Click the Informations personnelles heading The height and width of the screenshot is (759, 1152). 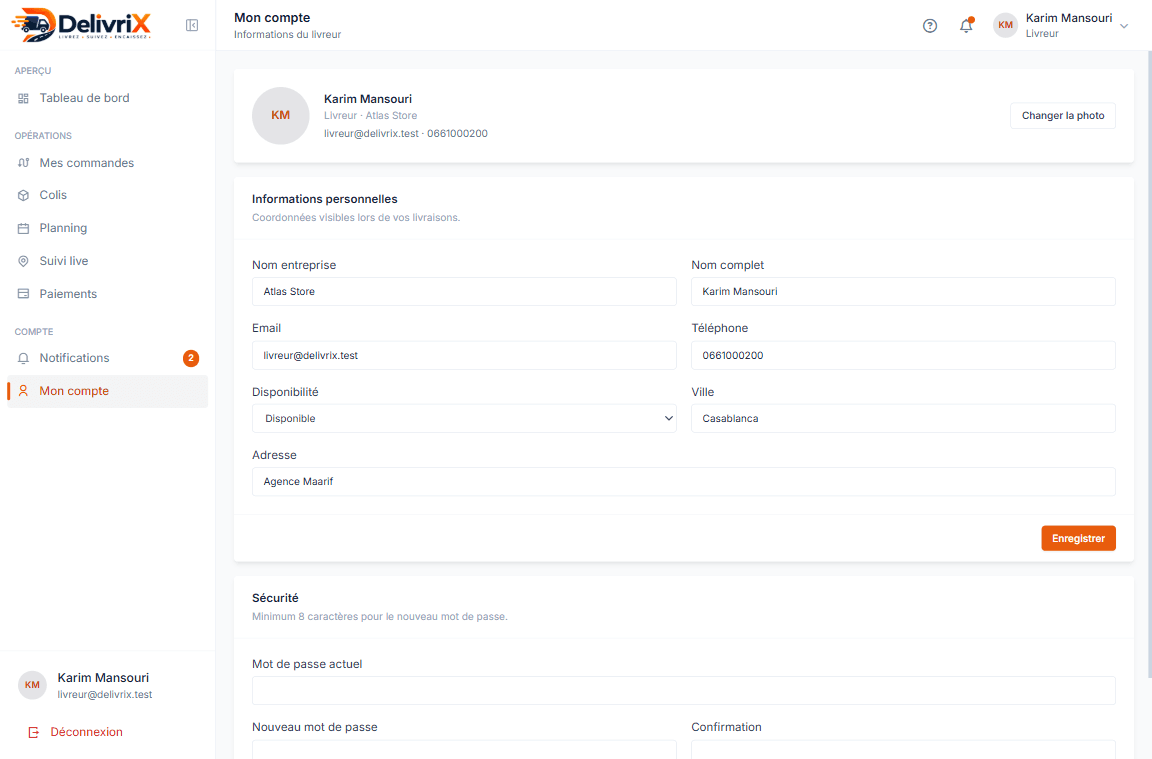pos(325,199)
